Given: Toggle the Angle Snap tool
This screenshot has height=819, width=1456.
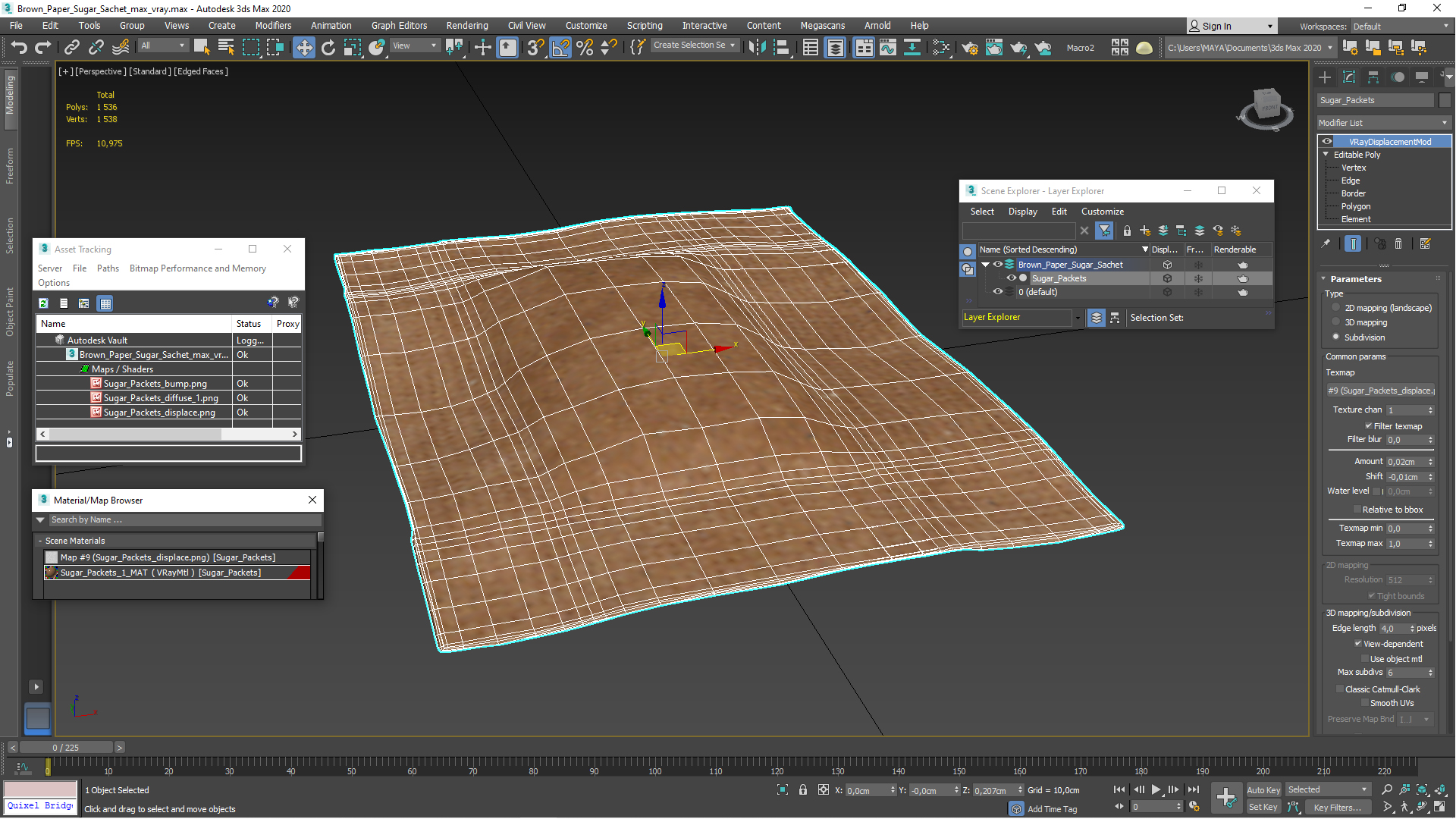Looking at the screenshot, I should point(560,47).
